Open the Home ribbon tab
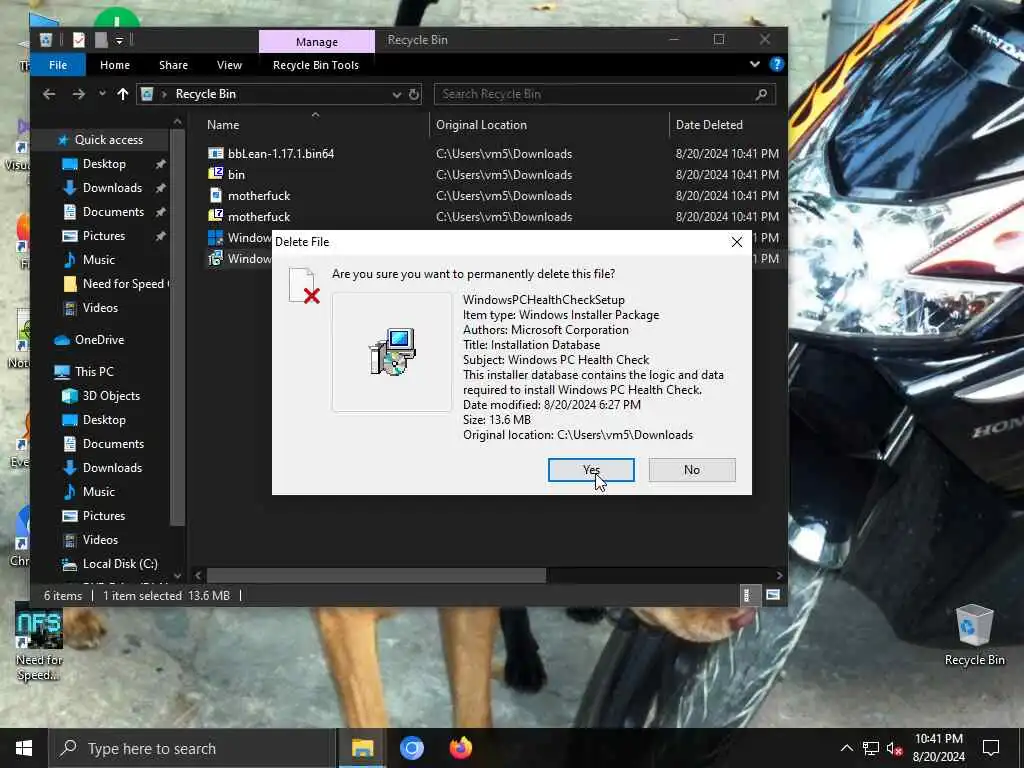Viewport: 1024px width, 768px height. [115, 65]
